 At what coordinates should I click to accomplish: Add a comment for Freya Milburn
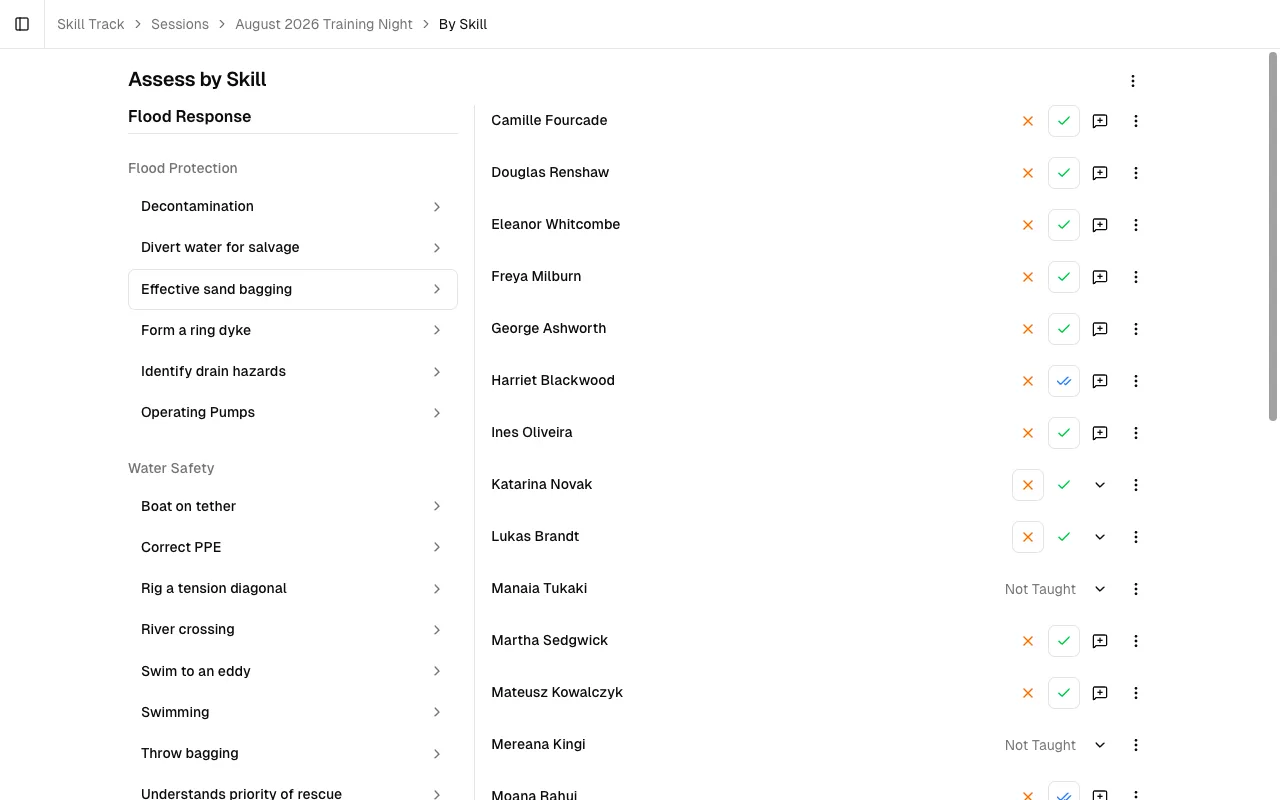1100,277
